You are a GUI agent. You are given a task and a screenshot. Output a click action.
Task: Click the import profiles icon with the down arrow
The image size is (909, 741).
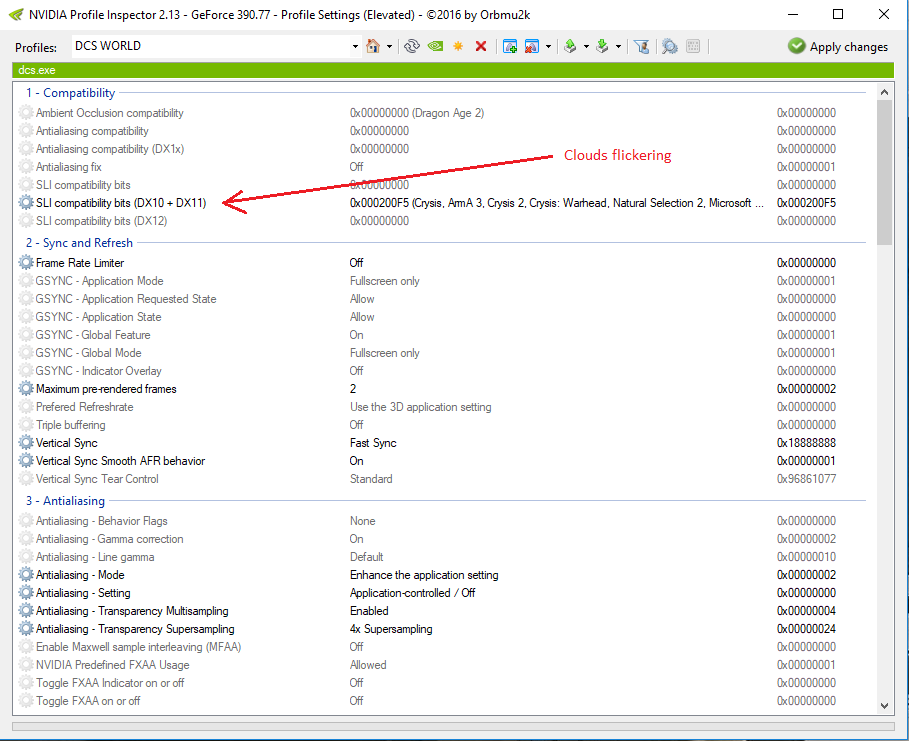(602, 46)
